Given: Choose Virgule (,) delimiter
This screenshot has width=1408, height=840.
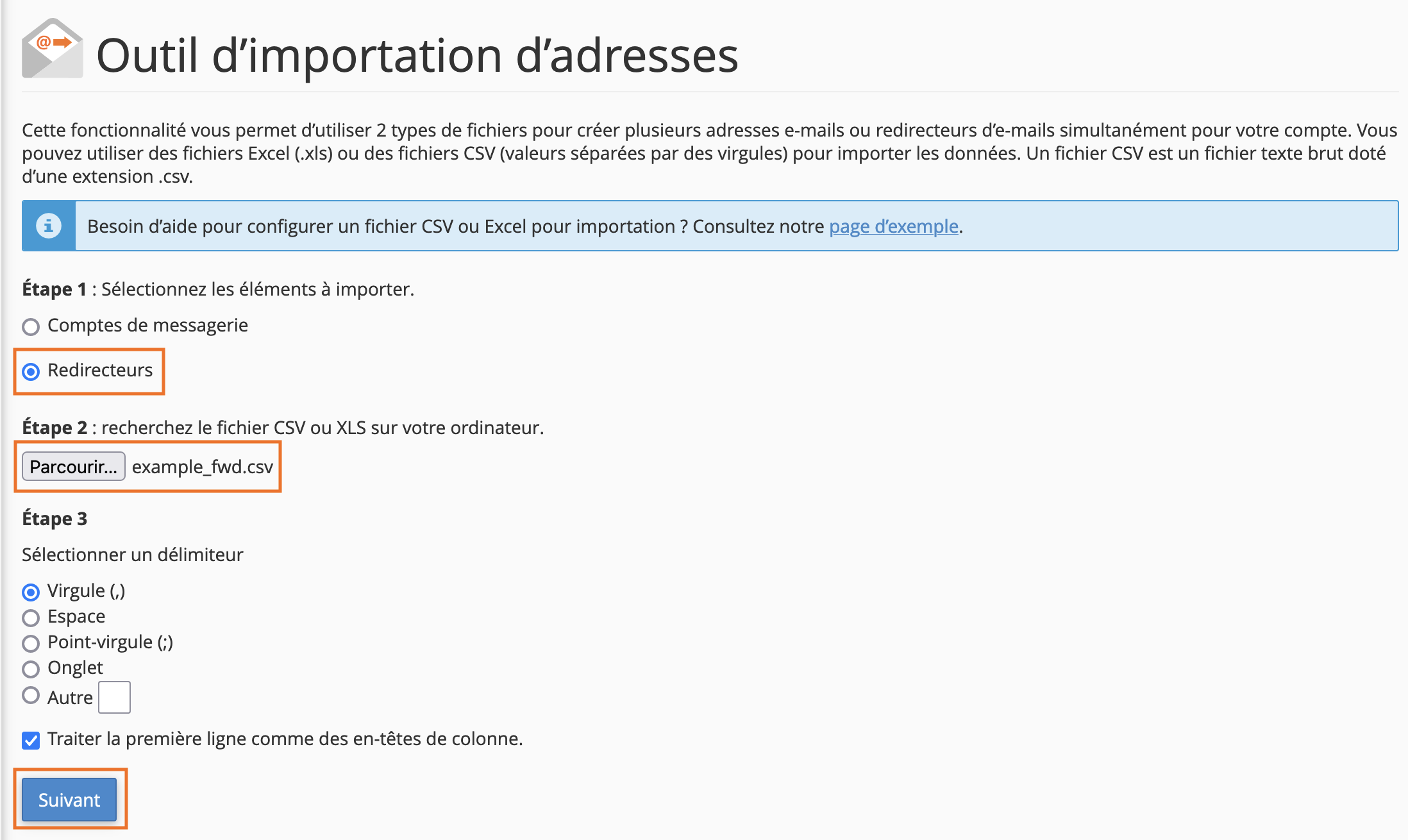Looking at the screenshot, I should coord(31,591).
